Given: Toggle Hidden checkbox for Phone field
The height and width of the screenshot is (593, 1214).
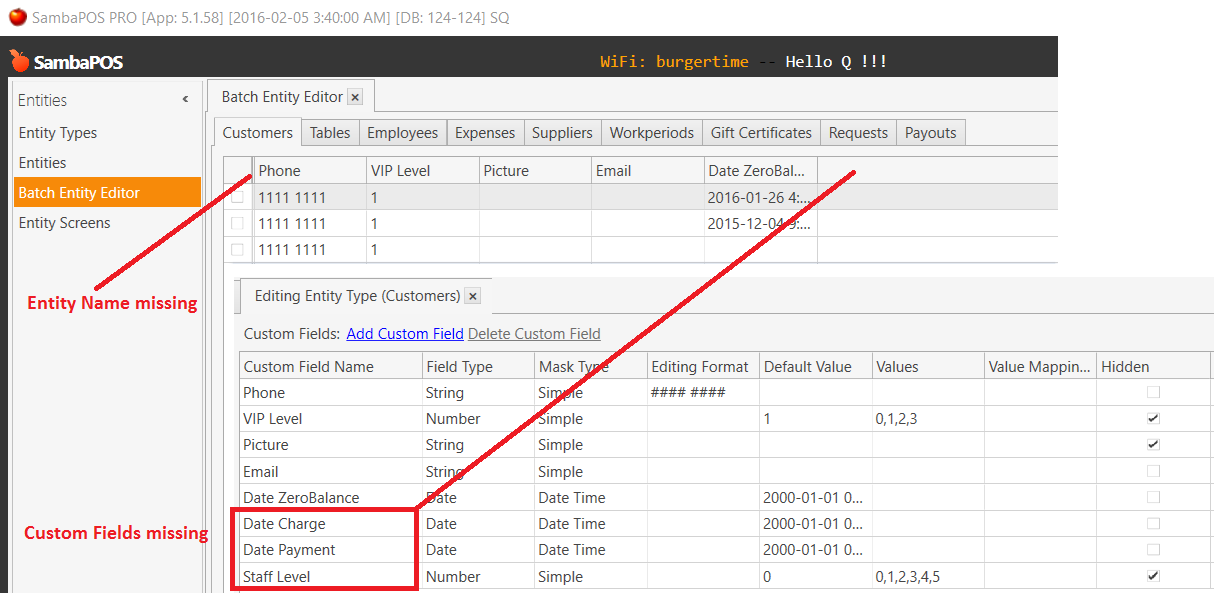Looking at the screenshot, I should pos(1153,393).
